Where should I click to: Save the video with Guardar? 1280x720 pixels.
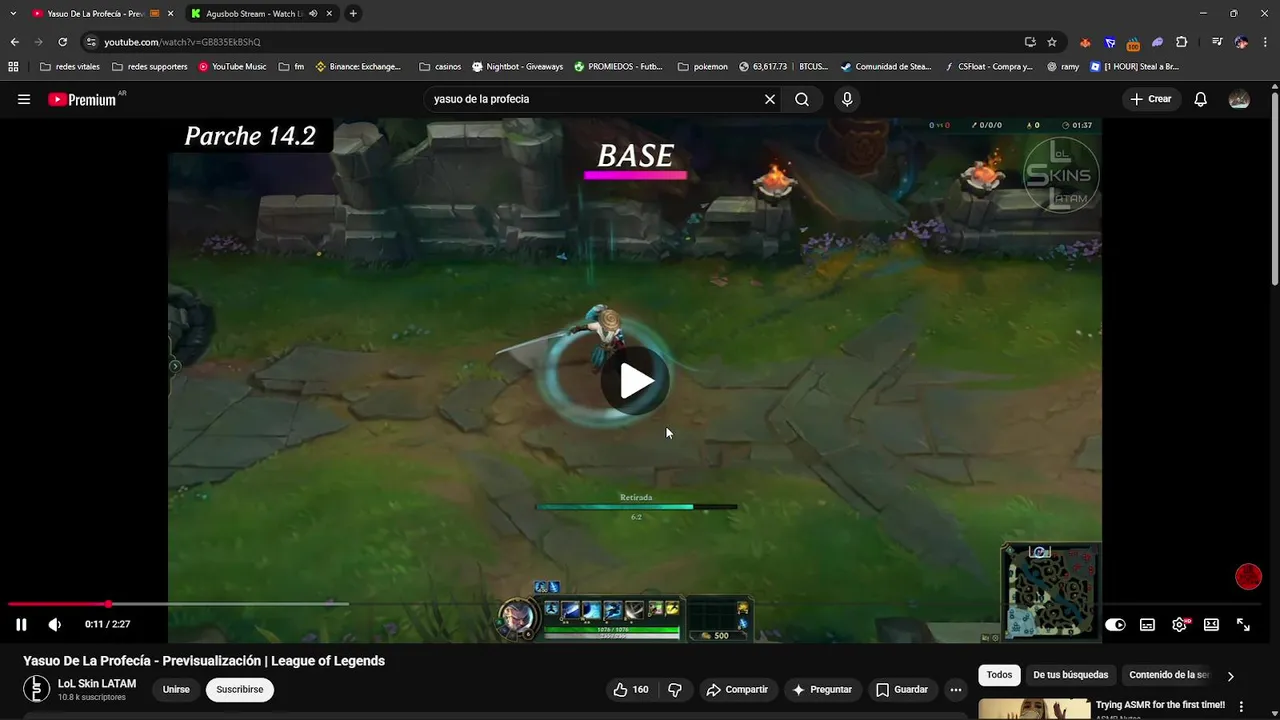[902, 689]
